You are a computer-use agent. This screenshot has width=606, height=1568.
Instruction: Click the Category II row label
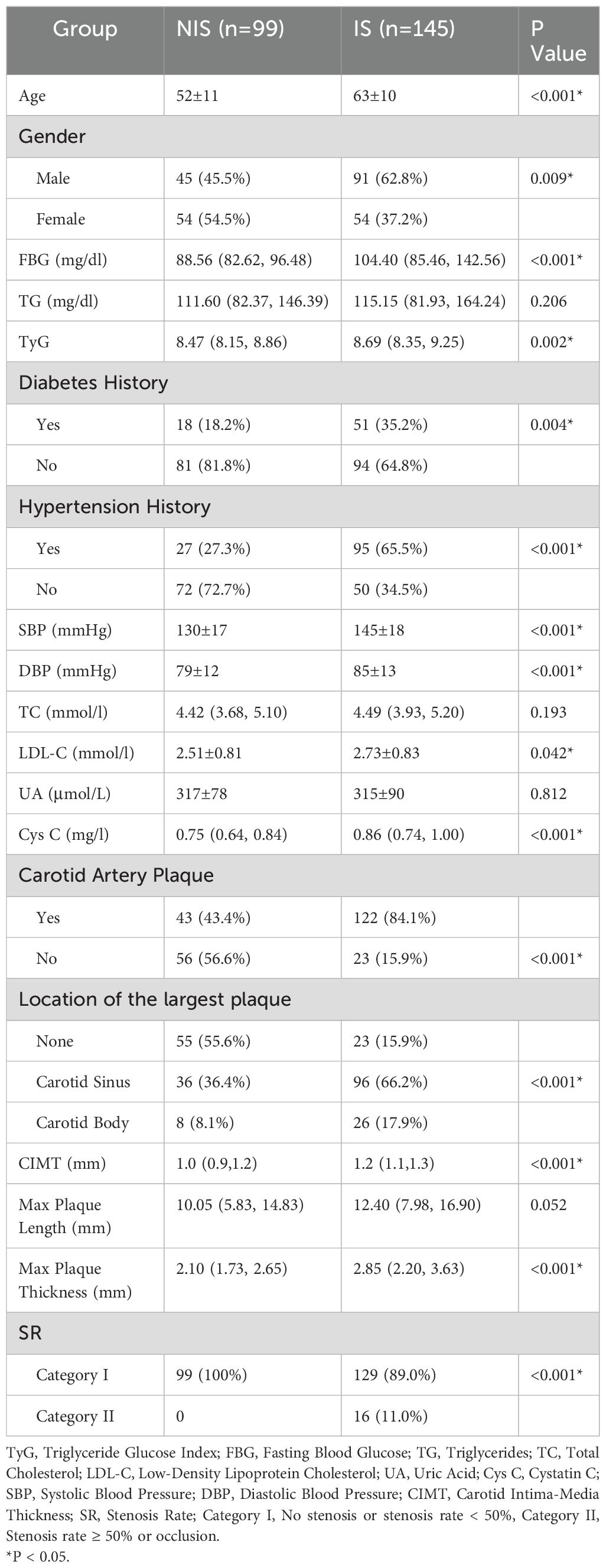[x=75, y=1416]
